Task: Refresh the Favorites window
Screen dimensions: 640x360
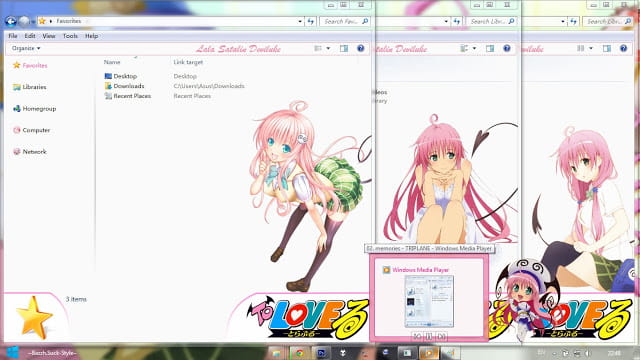Action: click(x=311, y=21)
